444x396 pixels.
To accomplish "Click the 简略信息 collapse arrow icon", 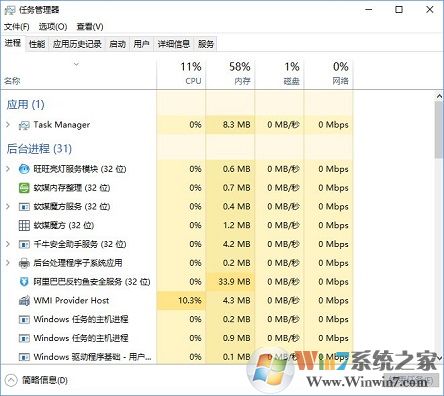I will click(x=11, y=380).
